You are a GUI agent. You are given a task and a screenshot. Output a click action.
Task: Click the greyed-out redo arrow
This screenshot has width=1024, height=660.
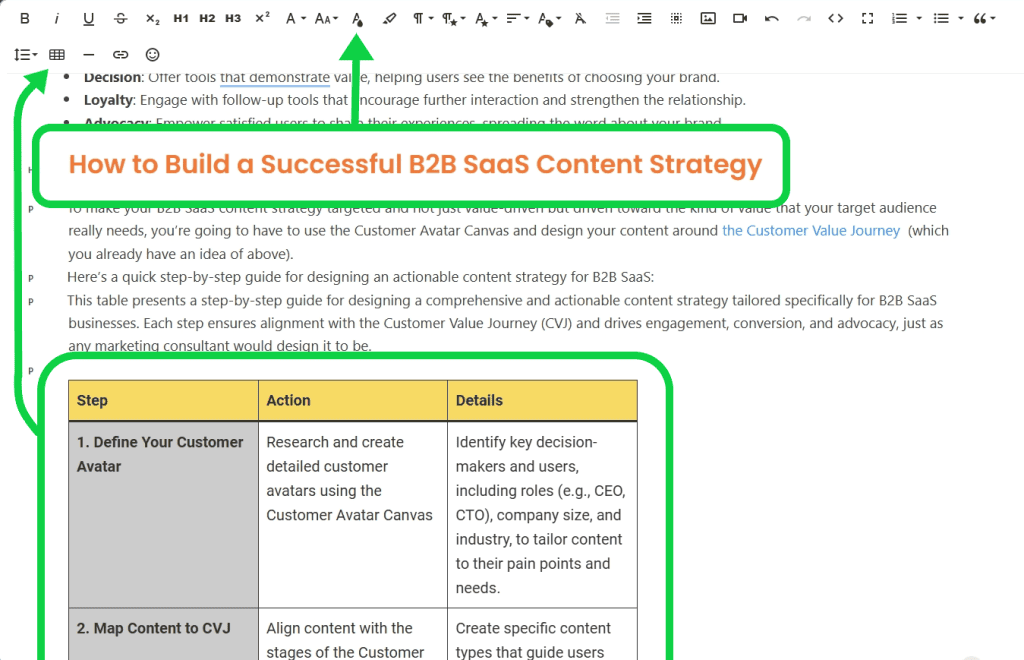[803, 18]
